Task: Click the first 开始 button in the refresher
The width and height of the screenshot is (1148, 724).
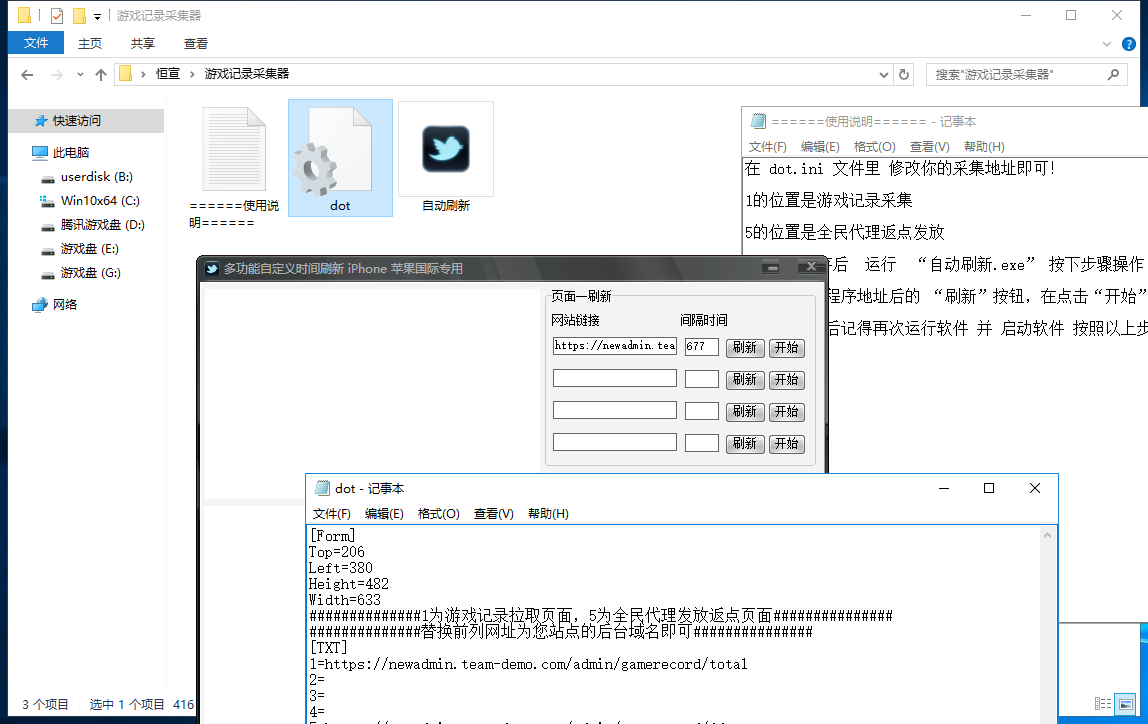Action: 787,346
